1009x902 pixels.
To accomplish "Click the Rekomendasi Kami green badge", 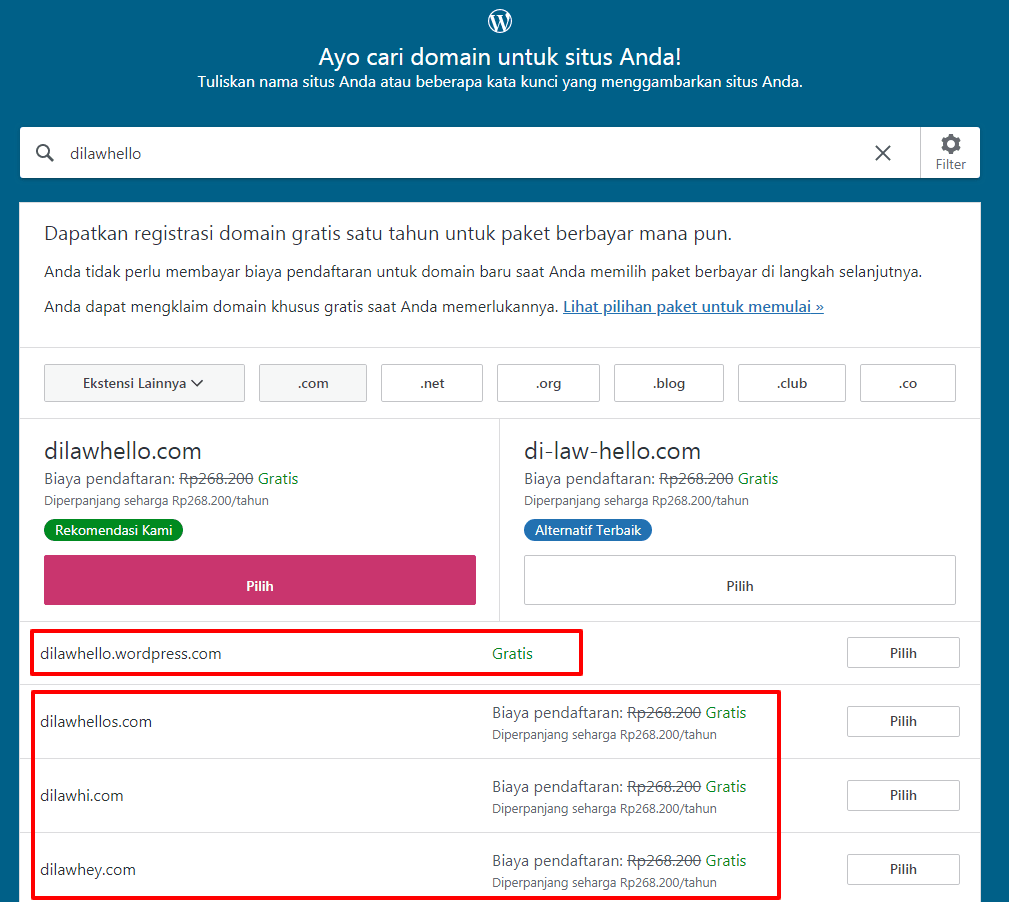I will [114, 530].
